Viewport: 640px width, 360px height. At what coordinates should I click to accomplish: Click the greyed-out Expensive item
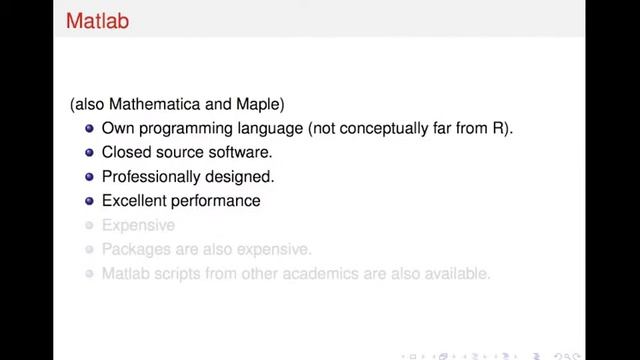138,225
